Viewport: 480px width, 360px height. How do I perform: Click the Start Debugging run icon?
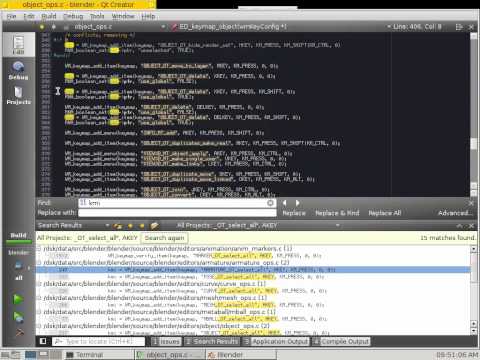18,316
